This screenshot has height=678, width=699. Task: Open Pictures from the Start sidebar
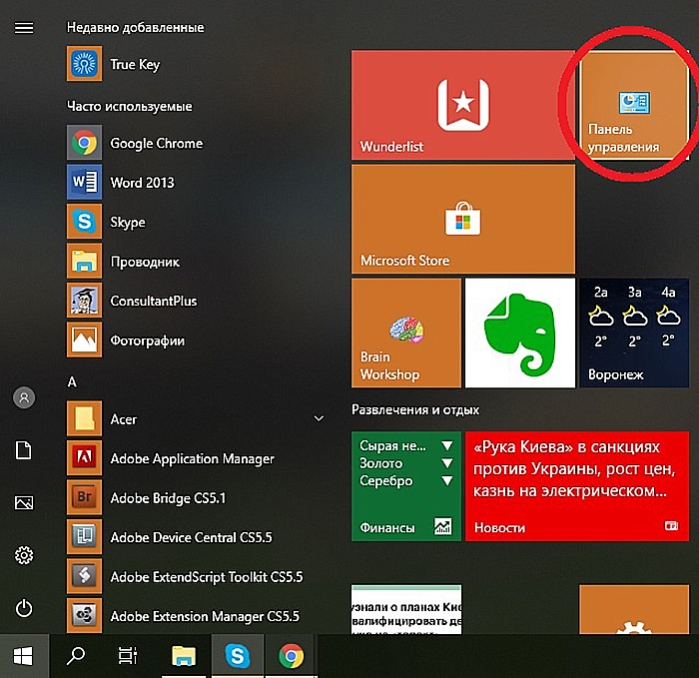click(x=24, y=502)
